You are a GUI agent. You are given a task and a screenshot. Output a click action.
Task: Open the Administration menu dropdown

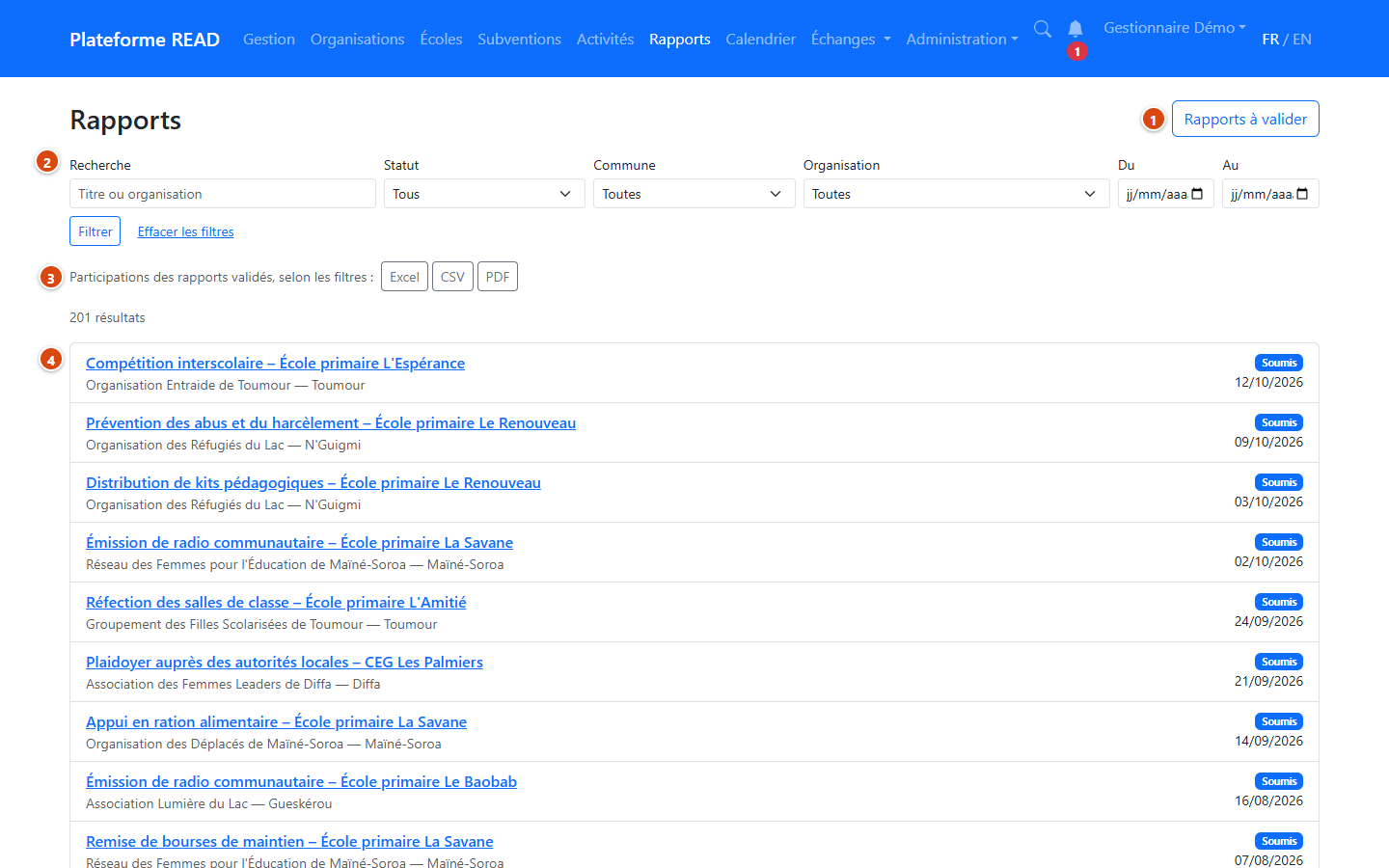pos(962,40)
